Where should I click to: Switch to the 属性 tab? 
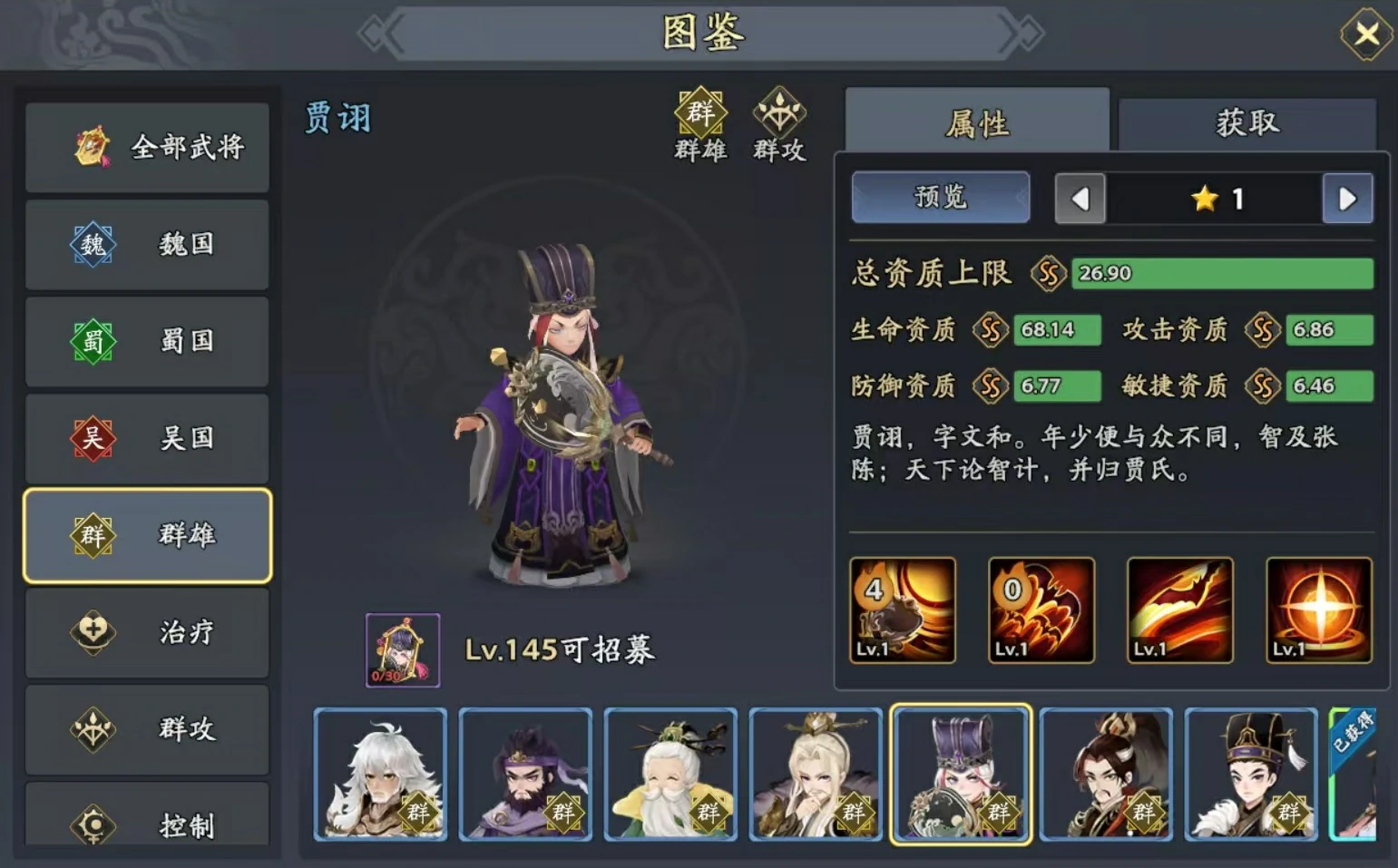tap(977, 121)
